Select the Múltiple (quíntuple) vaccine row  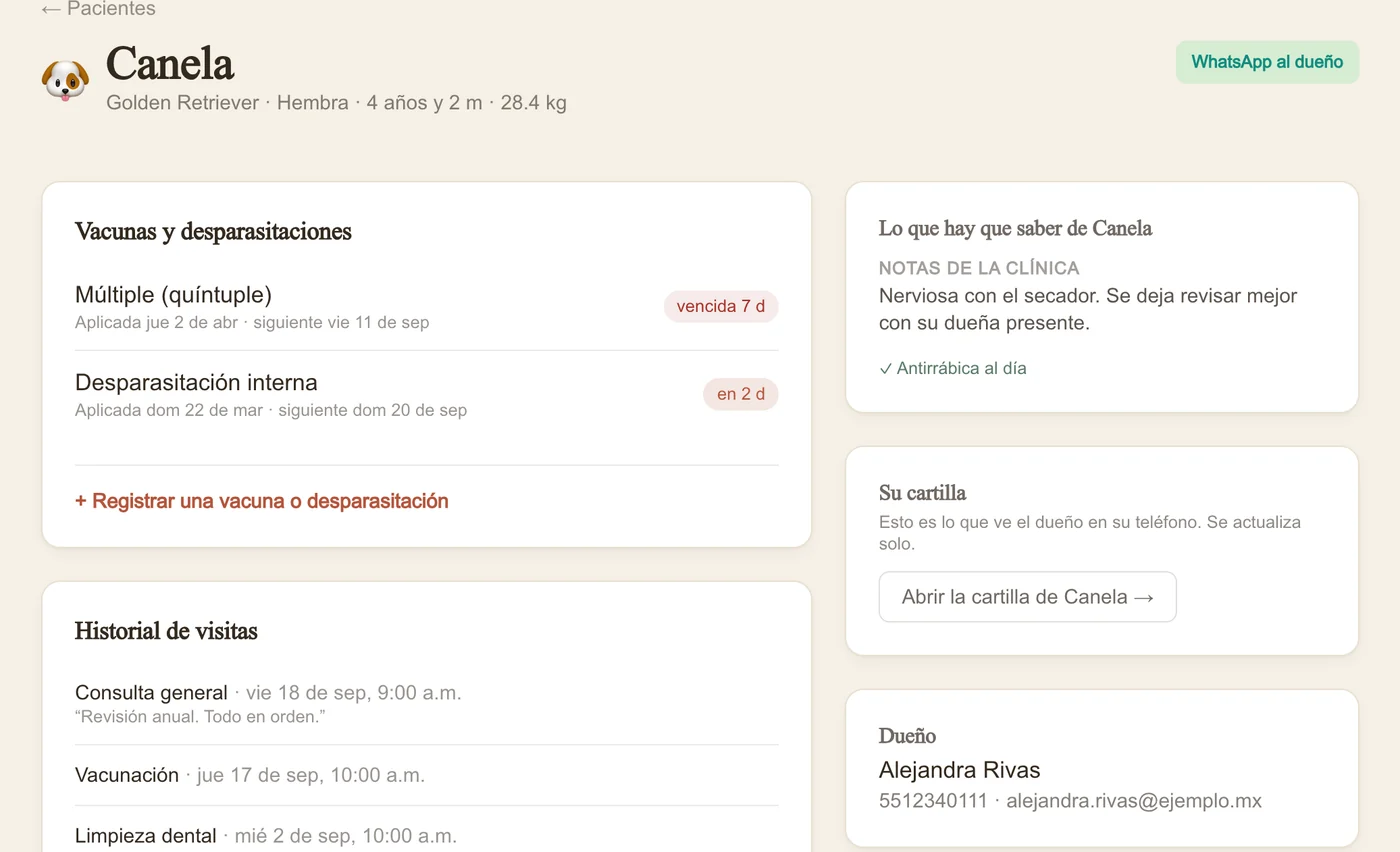pos(426,307)
